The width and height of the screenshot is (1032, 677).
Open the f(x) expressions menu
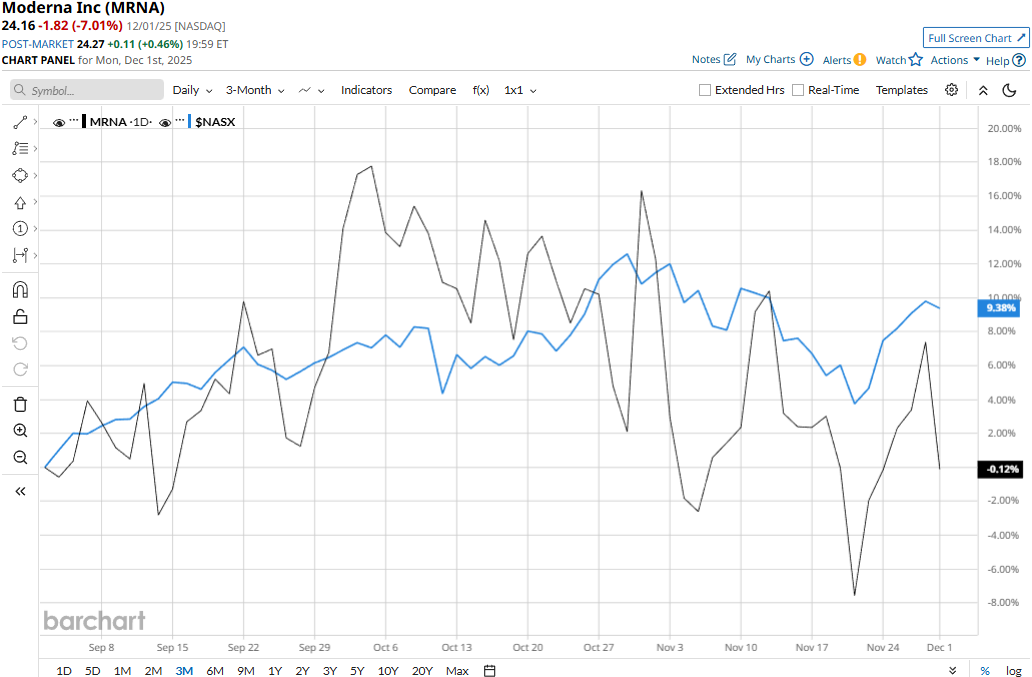click(x=480, y=90)
